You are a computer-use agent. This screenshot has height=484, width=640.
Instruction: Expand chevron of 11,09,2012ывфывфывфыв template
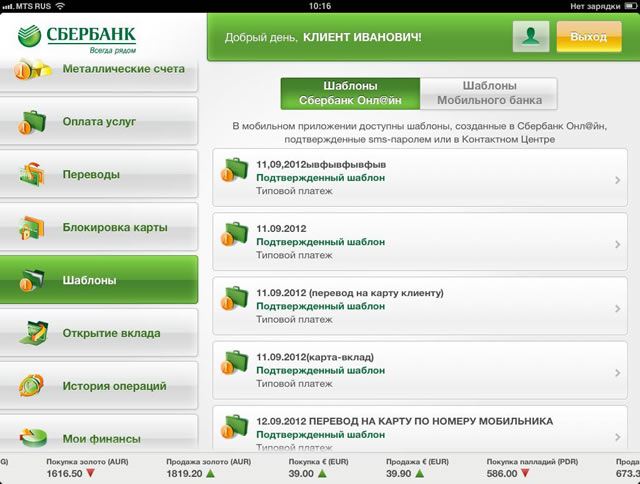(618, 180)
